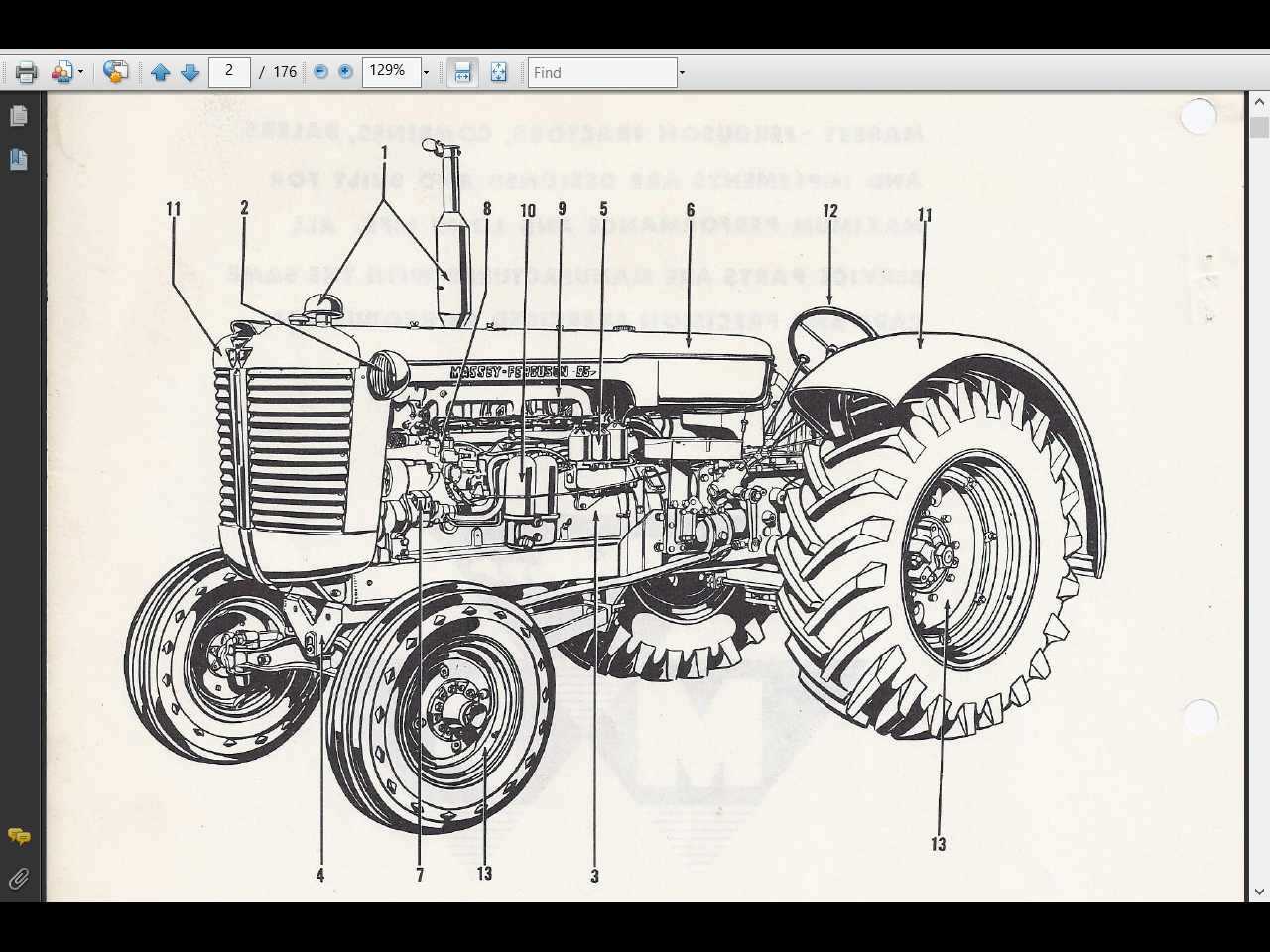Click inside the Find search box
The height and width of the screenshot is (952, 1270).
(x=602, y=72)
